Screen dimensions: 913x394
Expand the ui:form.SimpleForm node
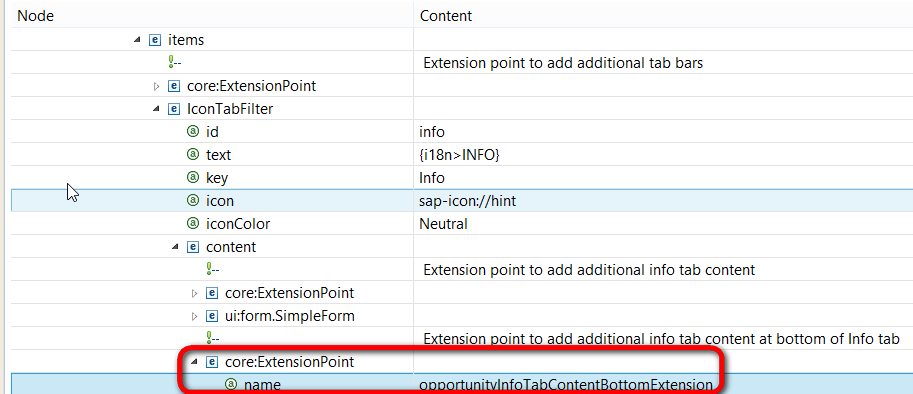pyautogui.click(x=195, y=316)
